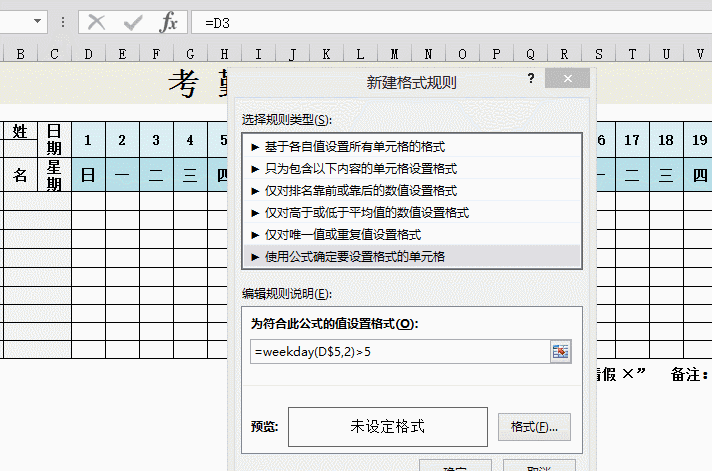
Task: Open help with the question mark icon
Action: (x=531, y=79)
